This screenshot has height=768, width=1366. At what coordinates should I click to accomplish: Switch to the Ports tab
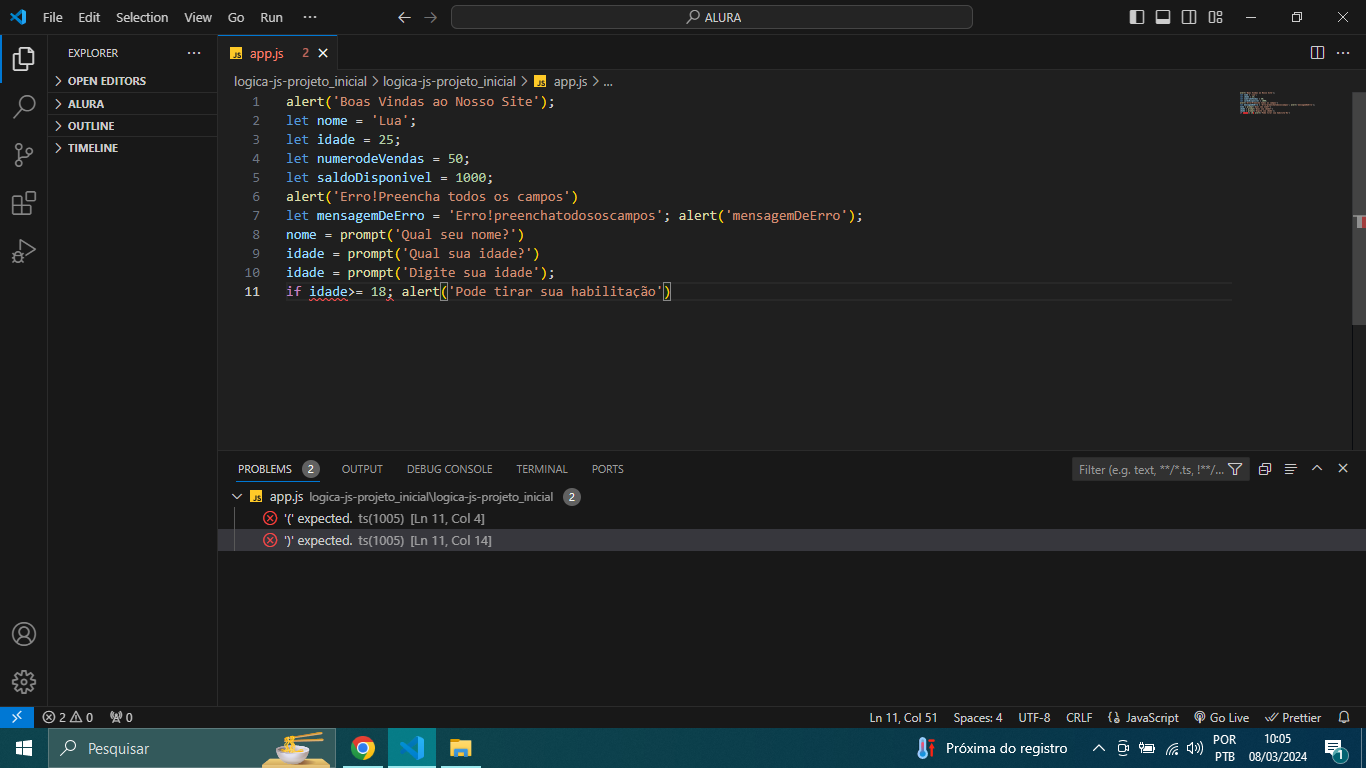pyautogui.click(x=607, y=469)
